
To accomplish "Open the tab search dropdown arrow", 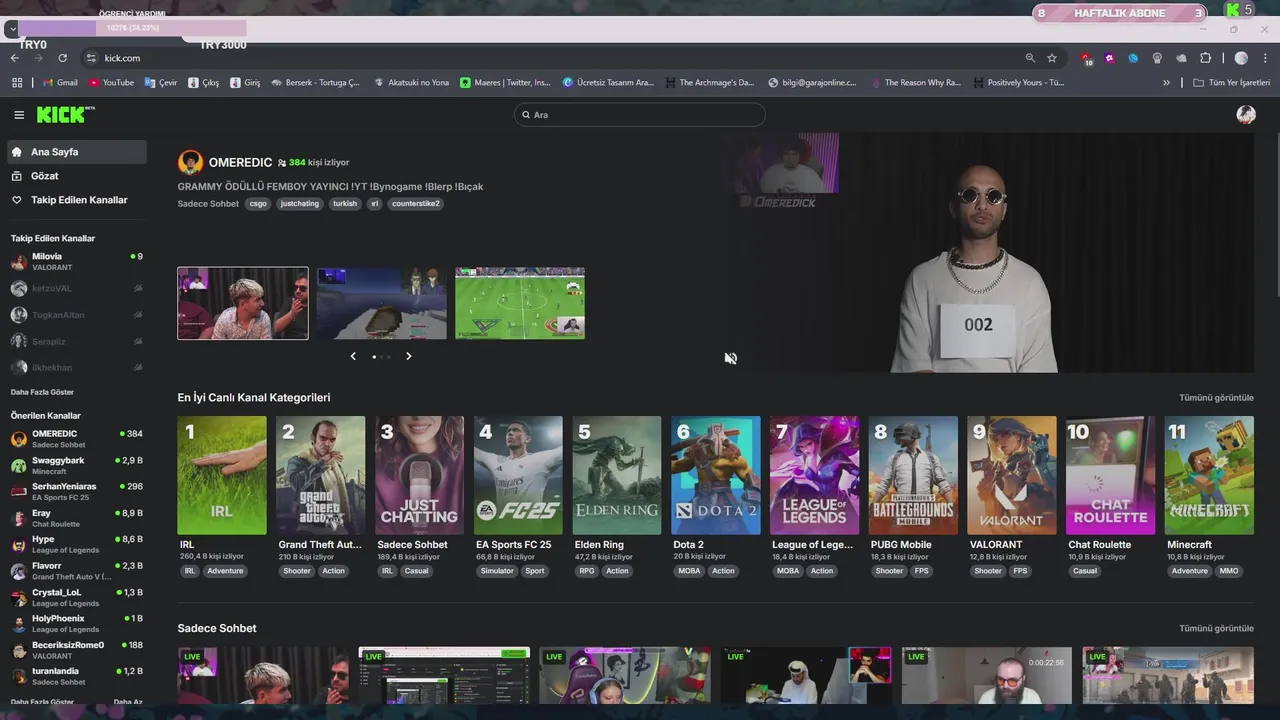I will 12,29.
